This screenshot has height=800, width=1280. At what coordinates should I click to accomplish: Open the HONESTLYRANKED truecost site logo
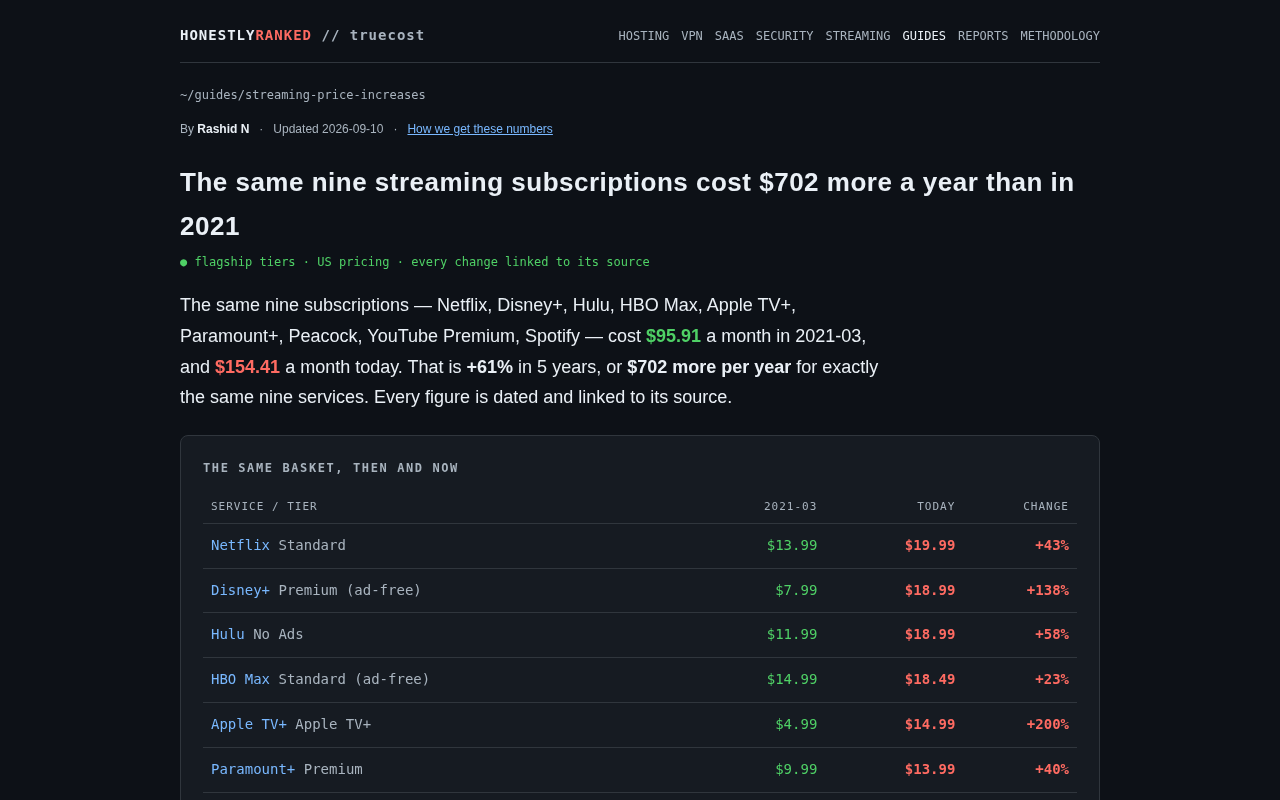[302, 35]
